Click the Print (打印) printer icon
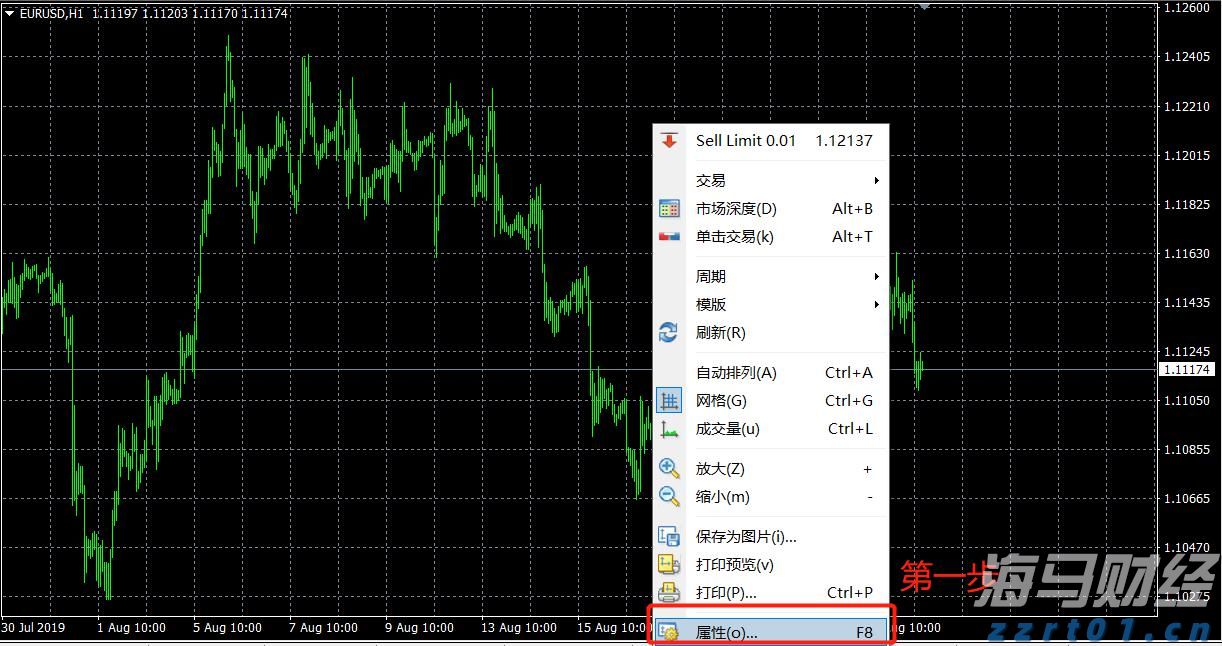Viewport: 1222px width, 646px height. (669, 592)
